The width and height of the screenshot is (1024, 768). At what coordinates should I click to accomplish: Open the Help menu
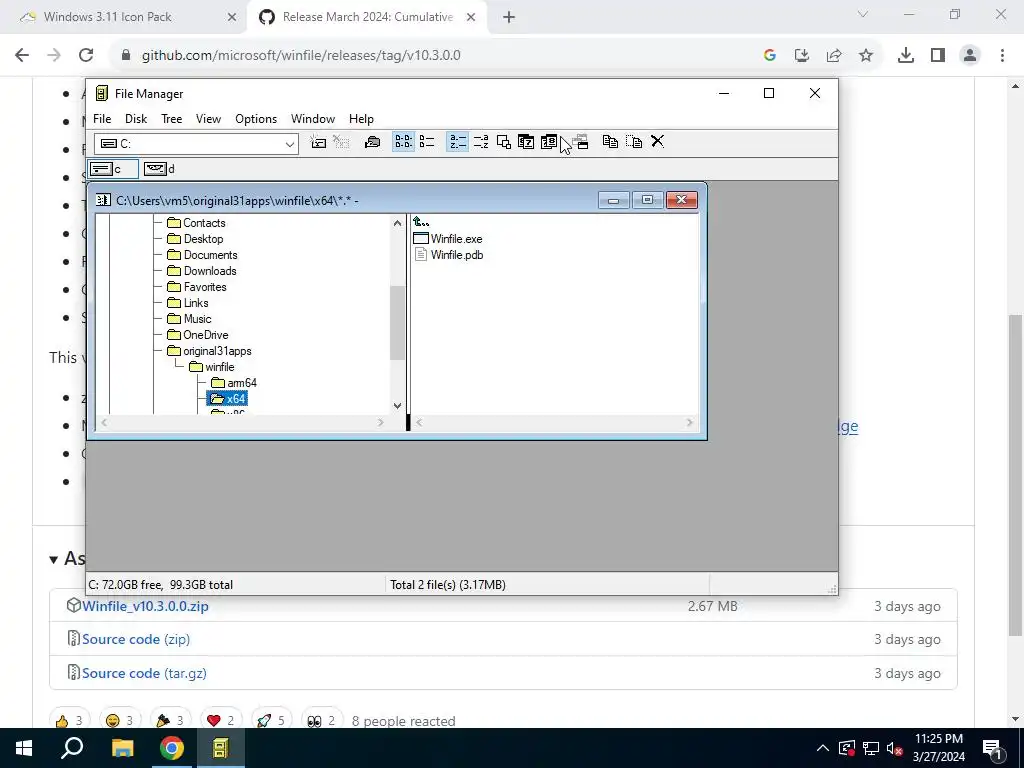pyautogui.click(x=361, y=119)
